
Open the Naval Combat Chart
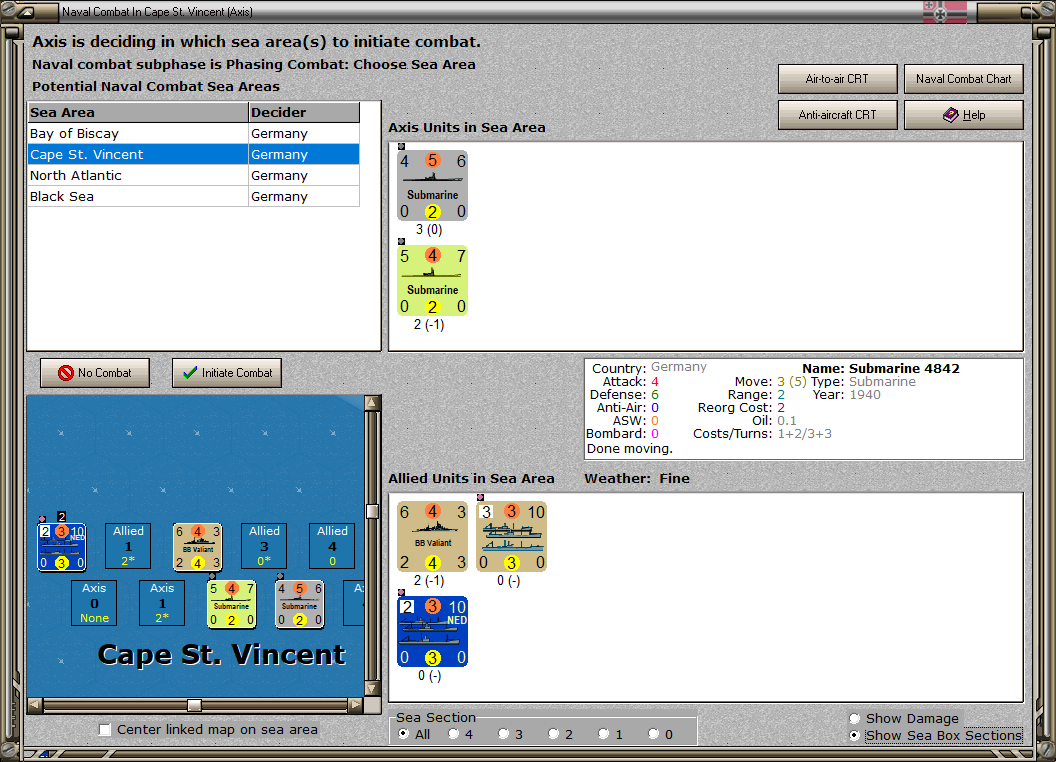pyautogui.click(x=964, y=79)
